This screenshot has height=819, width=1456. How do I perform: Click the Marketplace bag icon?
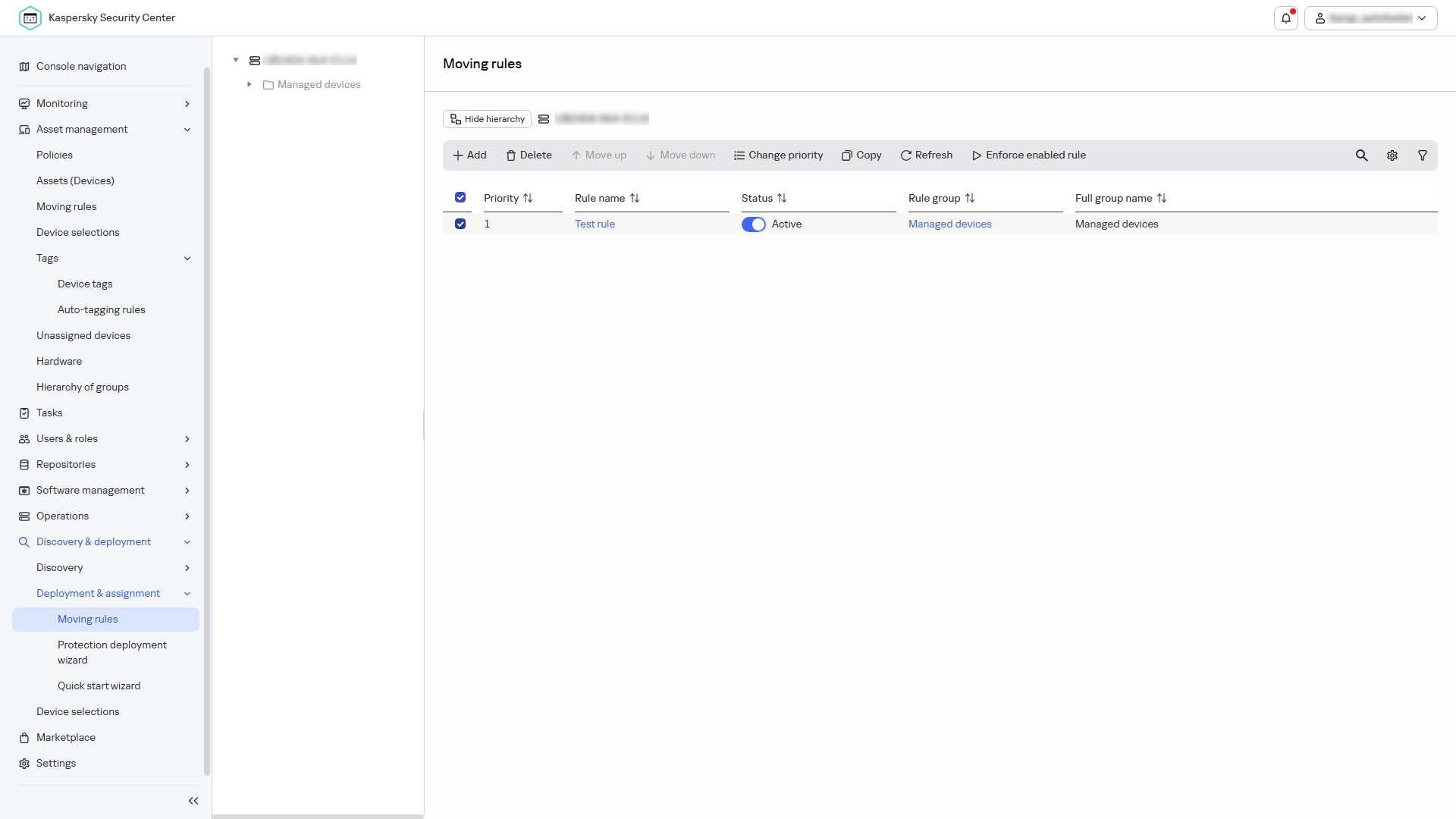[x=24, y=738]
